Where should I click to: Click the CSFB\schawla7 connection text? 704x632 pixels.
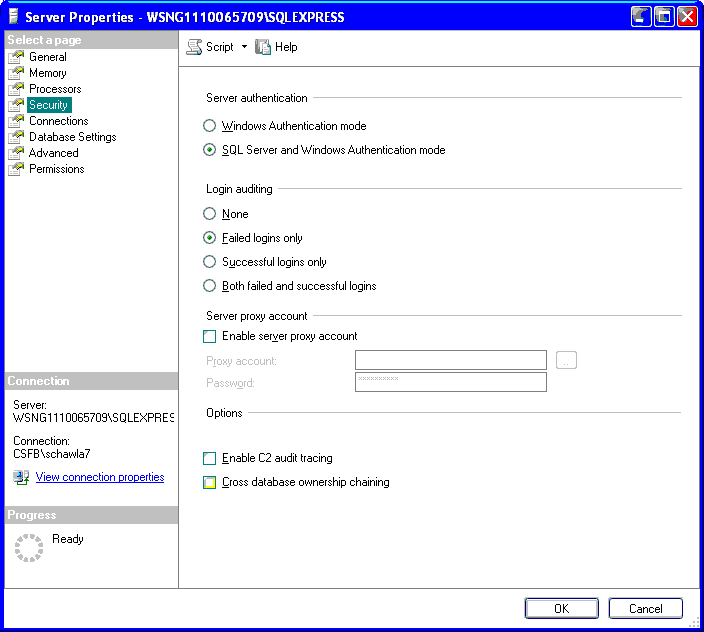point(52,454)
